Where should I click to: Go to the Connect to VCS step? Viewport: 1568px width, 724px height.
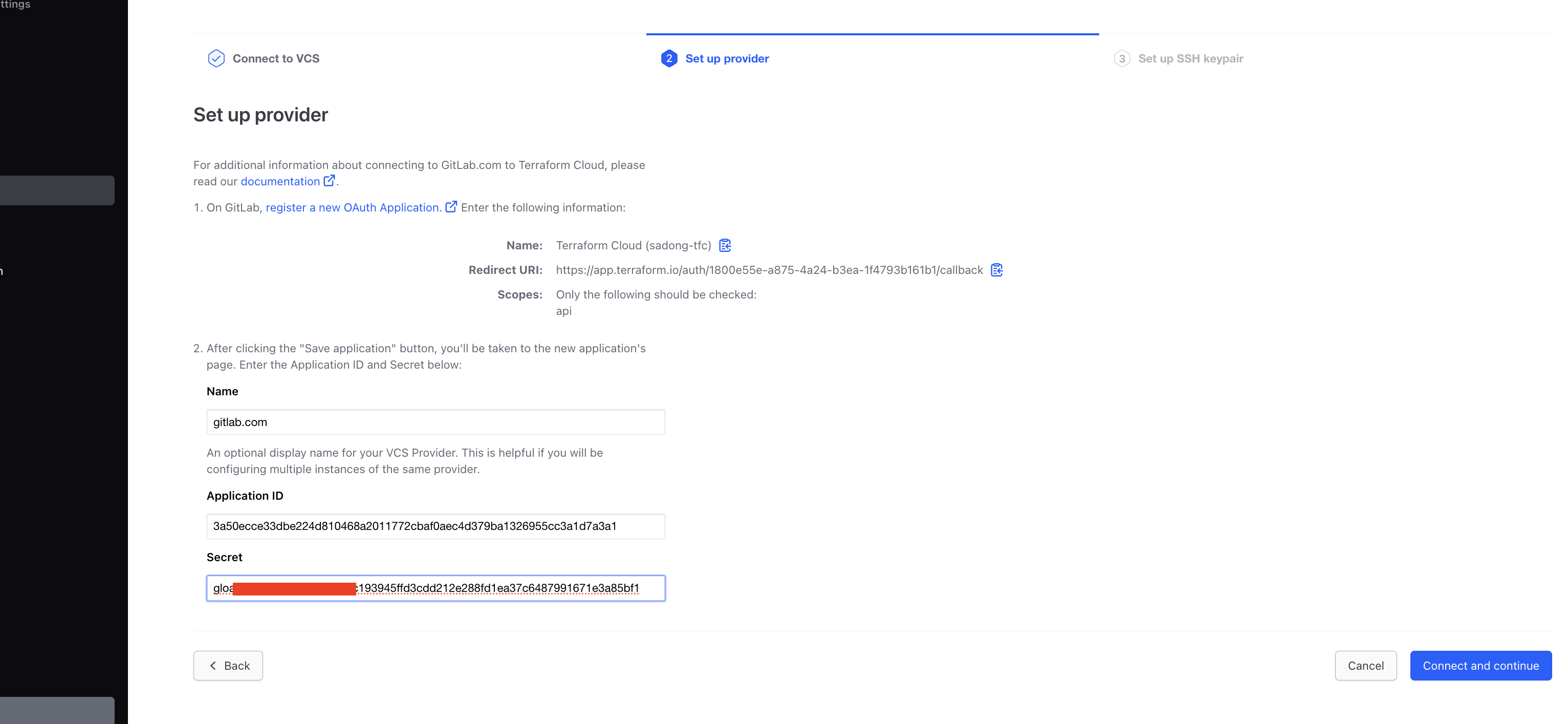(276, 58)
